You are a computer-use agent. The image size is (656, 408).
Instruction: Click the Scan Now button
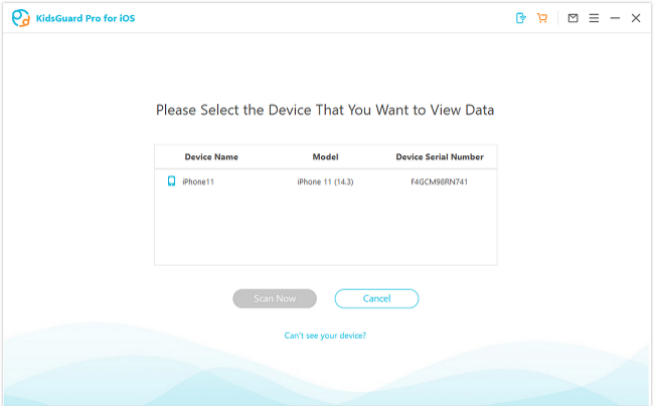[274, 298]
